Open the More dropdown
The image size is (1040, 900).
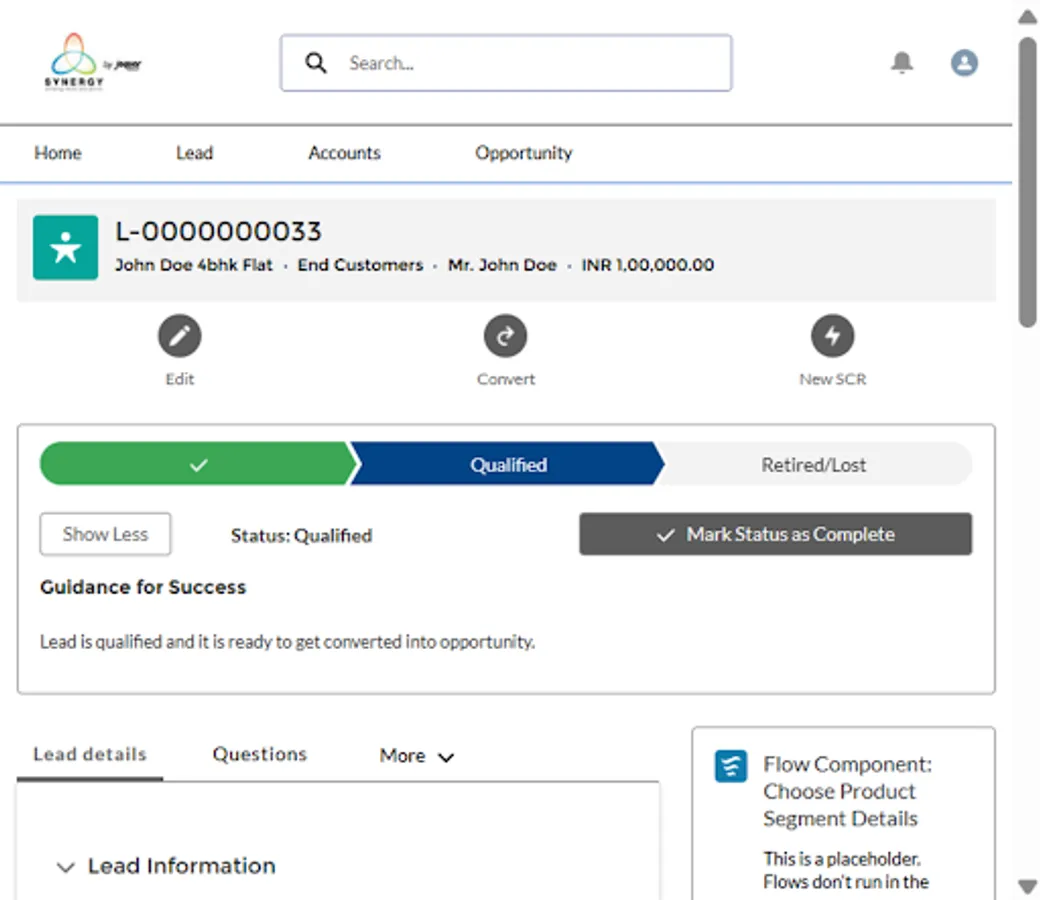coord(414,756)
